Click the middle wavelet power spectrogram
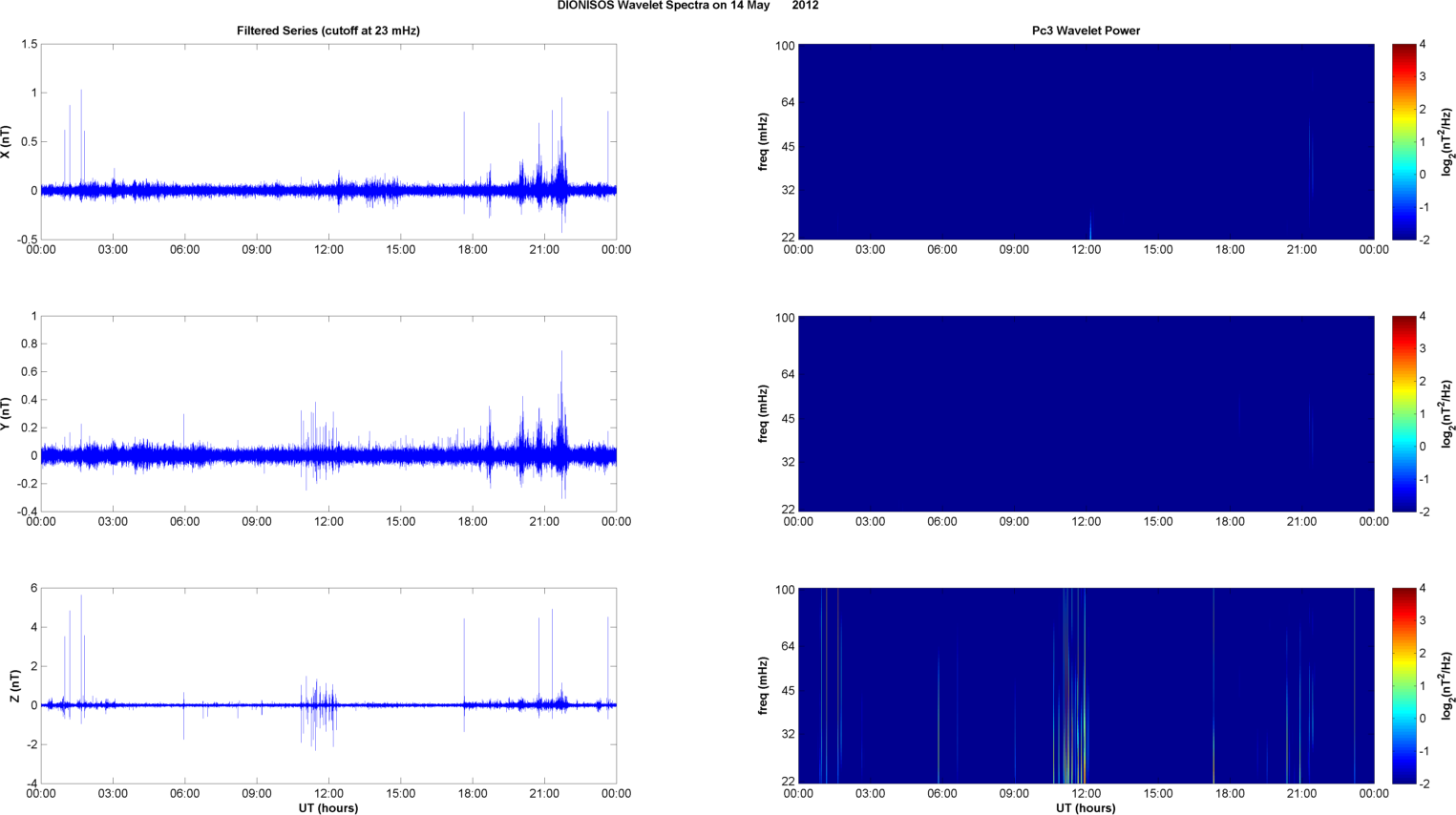The width and height of the screenshot is (1456, 815). pyautogui.click(x=1086, y=413)
